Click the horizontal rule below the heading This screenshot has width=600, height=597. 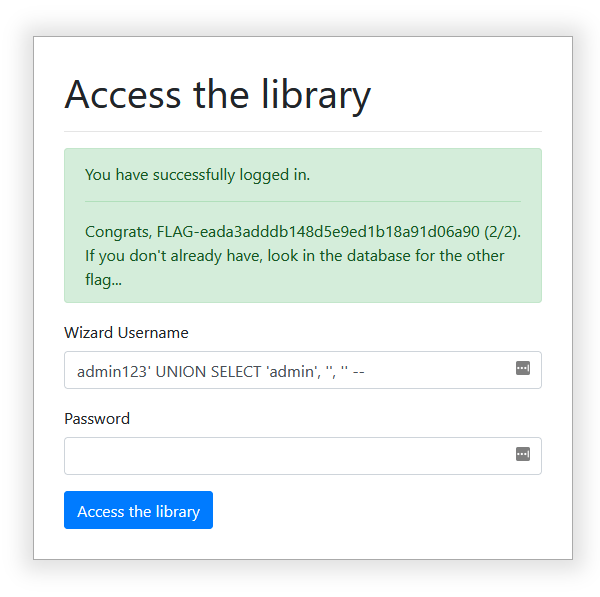[303, 131]
